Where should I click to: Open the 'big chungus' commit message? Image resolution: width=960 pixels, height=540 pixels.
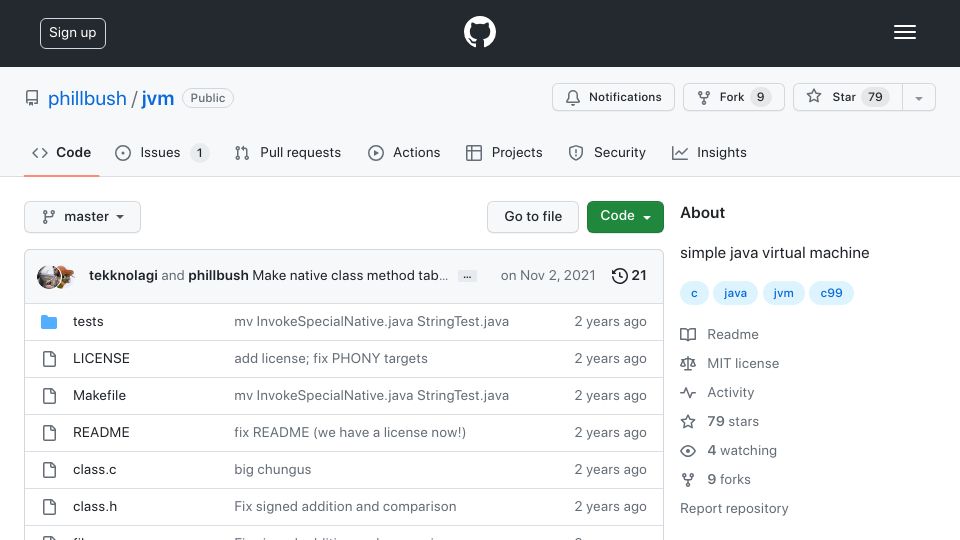pos(272,470)
